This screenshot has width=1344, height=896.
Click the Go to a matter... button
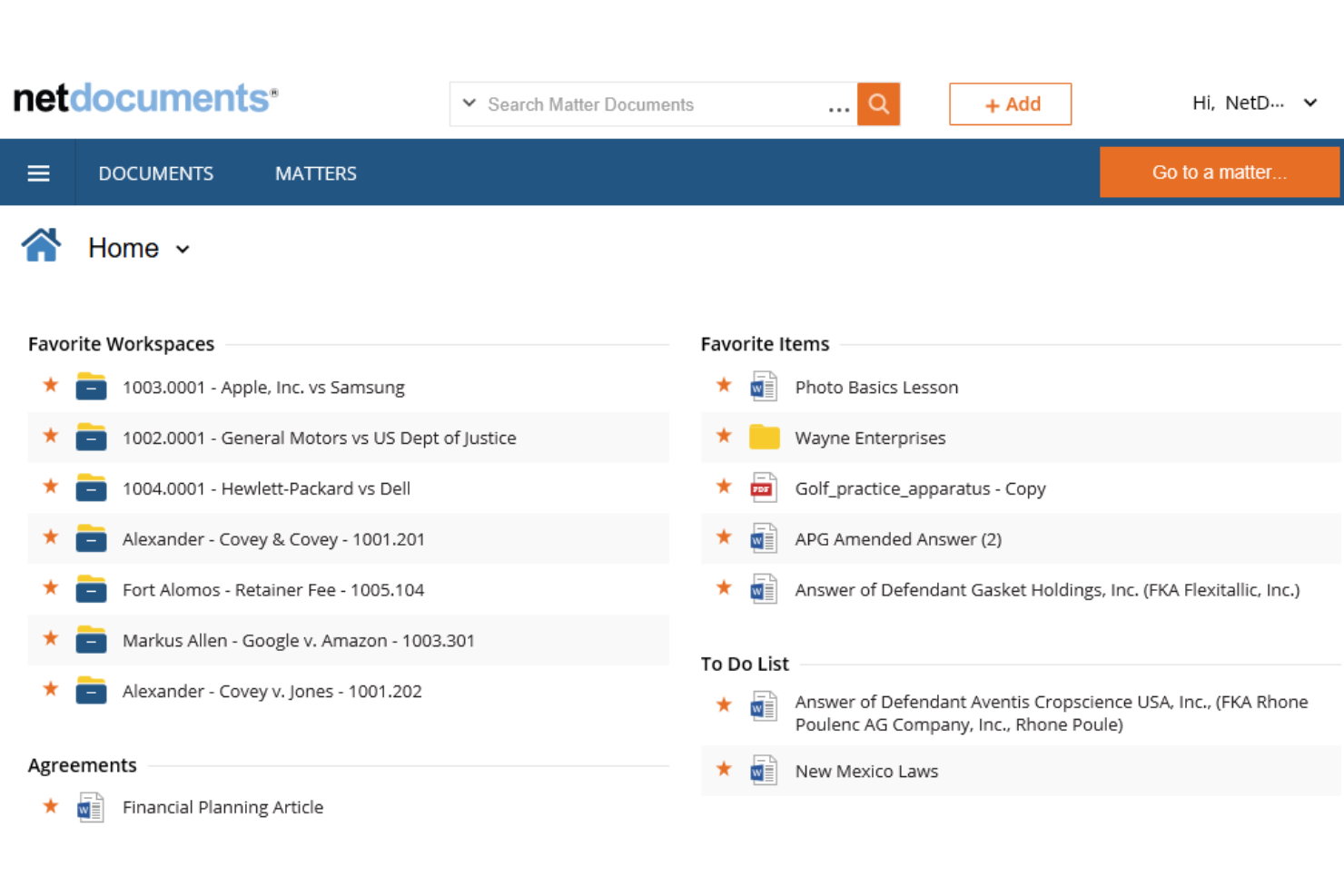pos(1219,172)
